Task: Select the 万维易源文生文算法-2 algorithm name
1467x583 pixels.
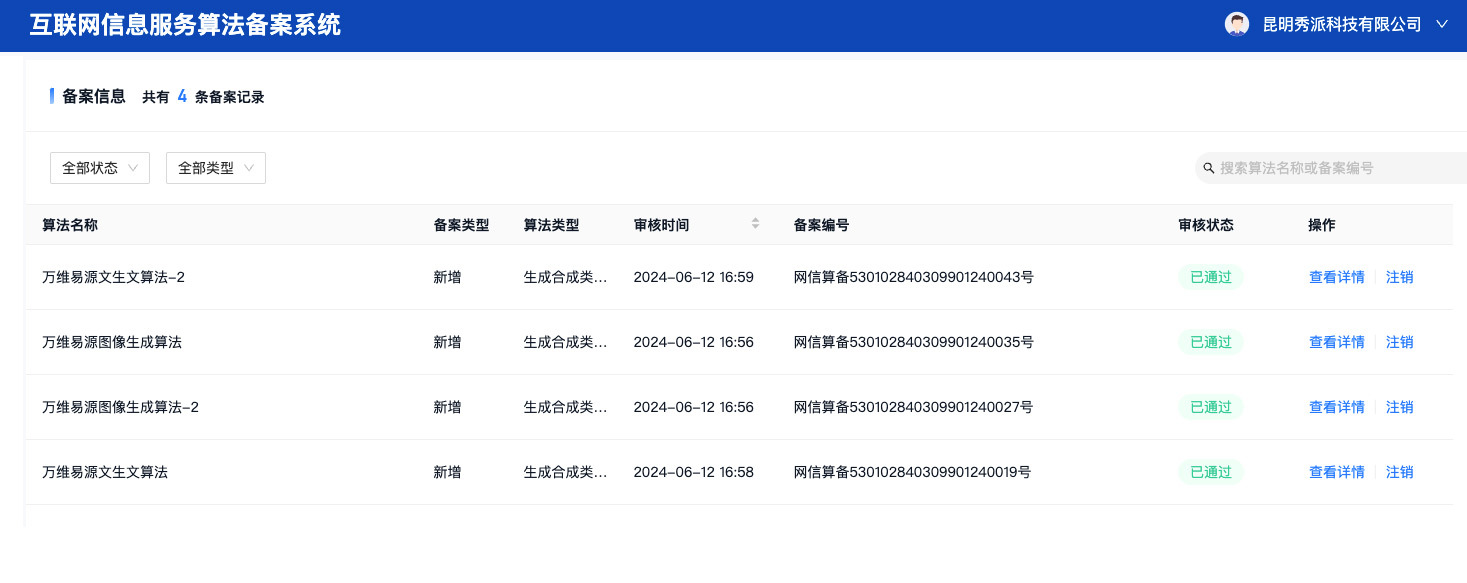Action: click(113, 277)
